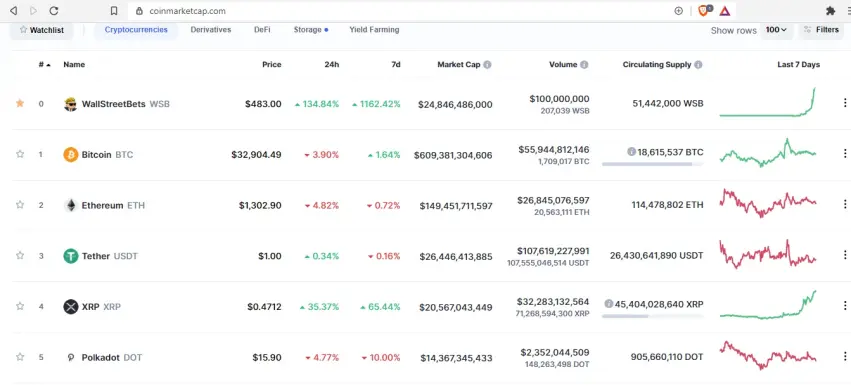Screen dimensions: 851x386
Task: Open the WallStreetBets 7-day sparkline chart
Action: [x=768, y=103]
